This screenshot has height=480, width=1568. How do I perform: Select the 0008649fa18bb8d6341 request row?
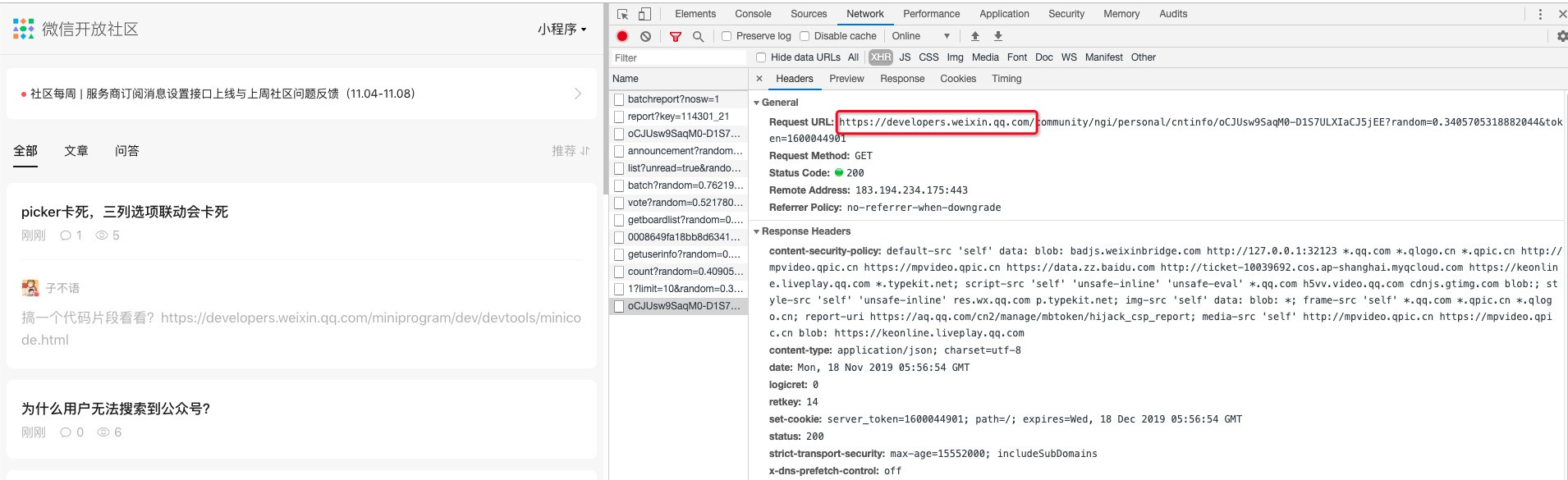pos(678,237)
